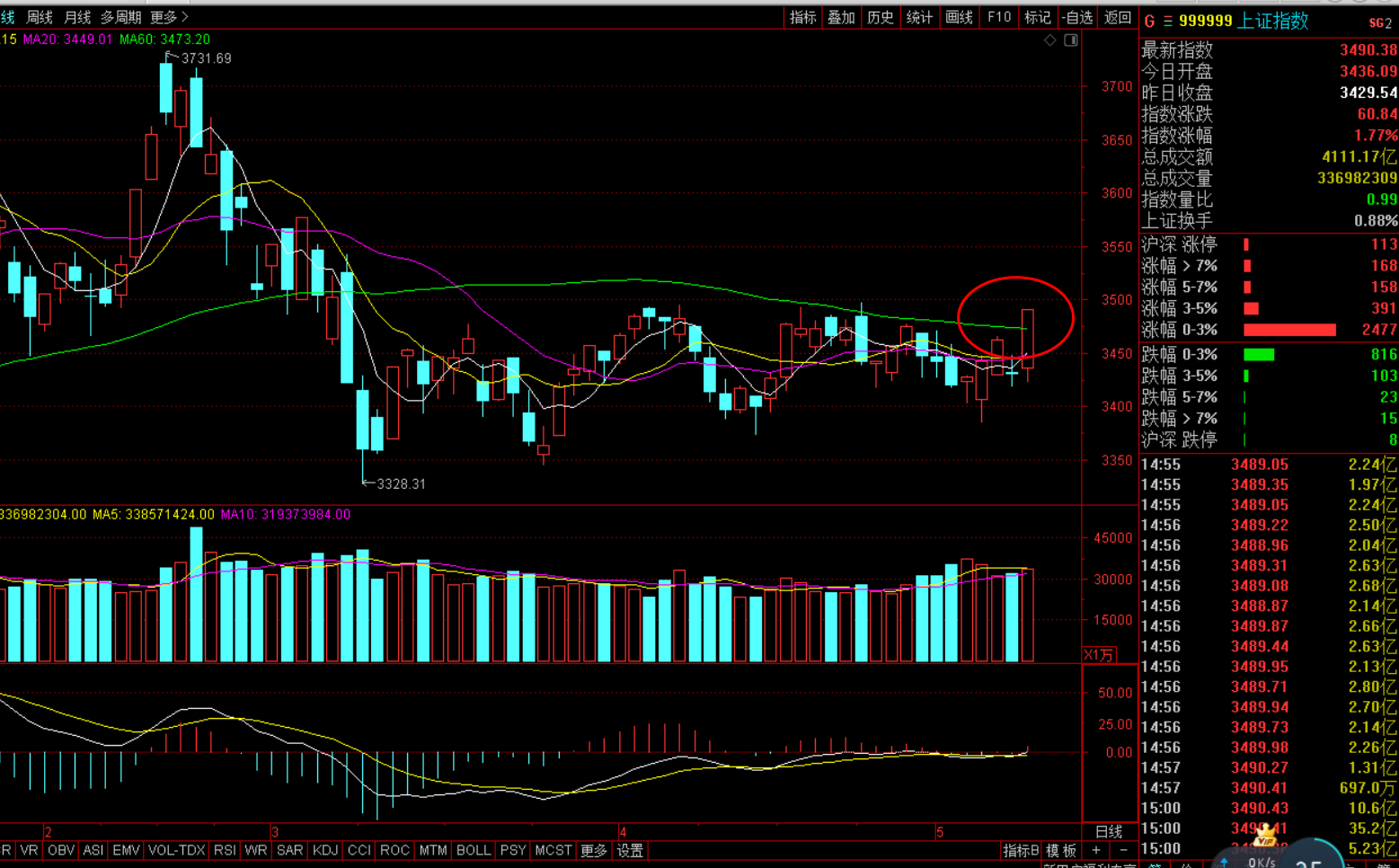The width and height of the screenshot is (1399, 868).
Task: Select the VOL-TDX indicator tab
Action: (x=176, y=850)
